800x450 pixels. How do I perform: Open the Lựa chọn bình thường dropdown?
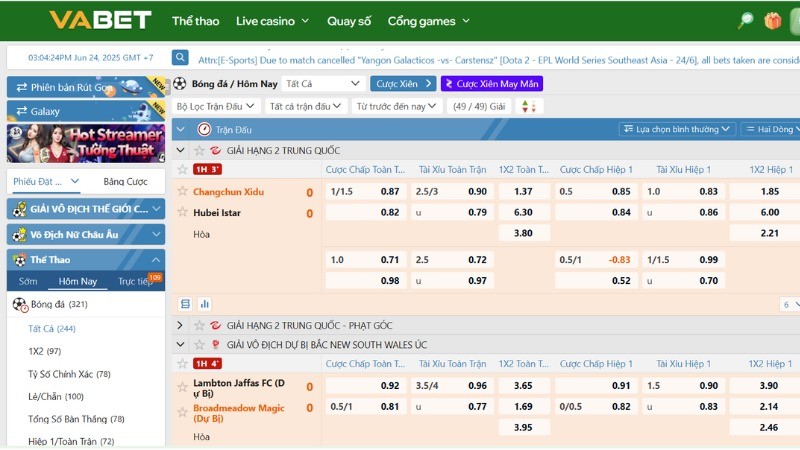point(677,129)
